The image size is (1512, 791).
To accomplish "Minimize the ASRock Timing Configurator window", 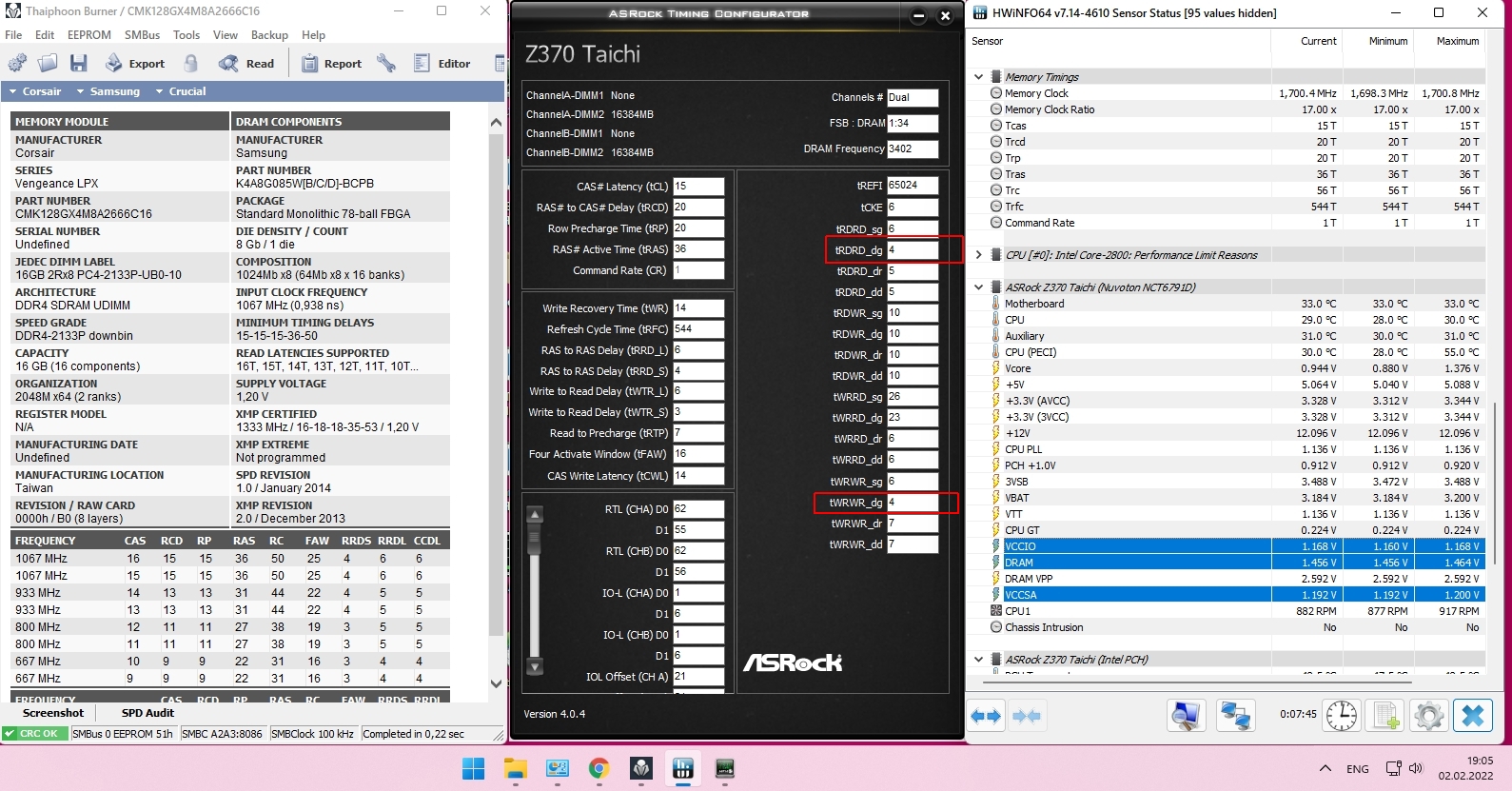I will point(918,15).
